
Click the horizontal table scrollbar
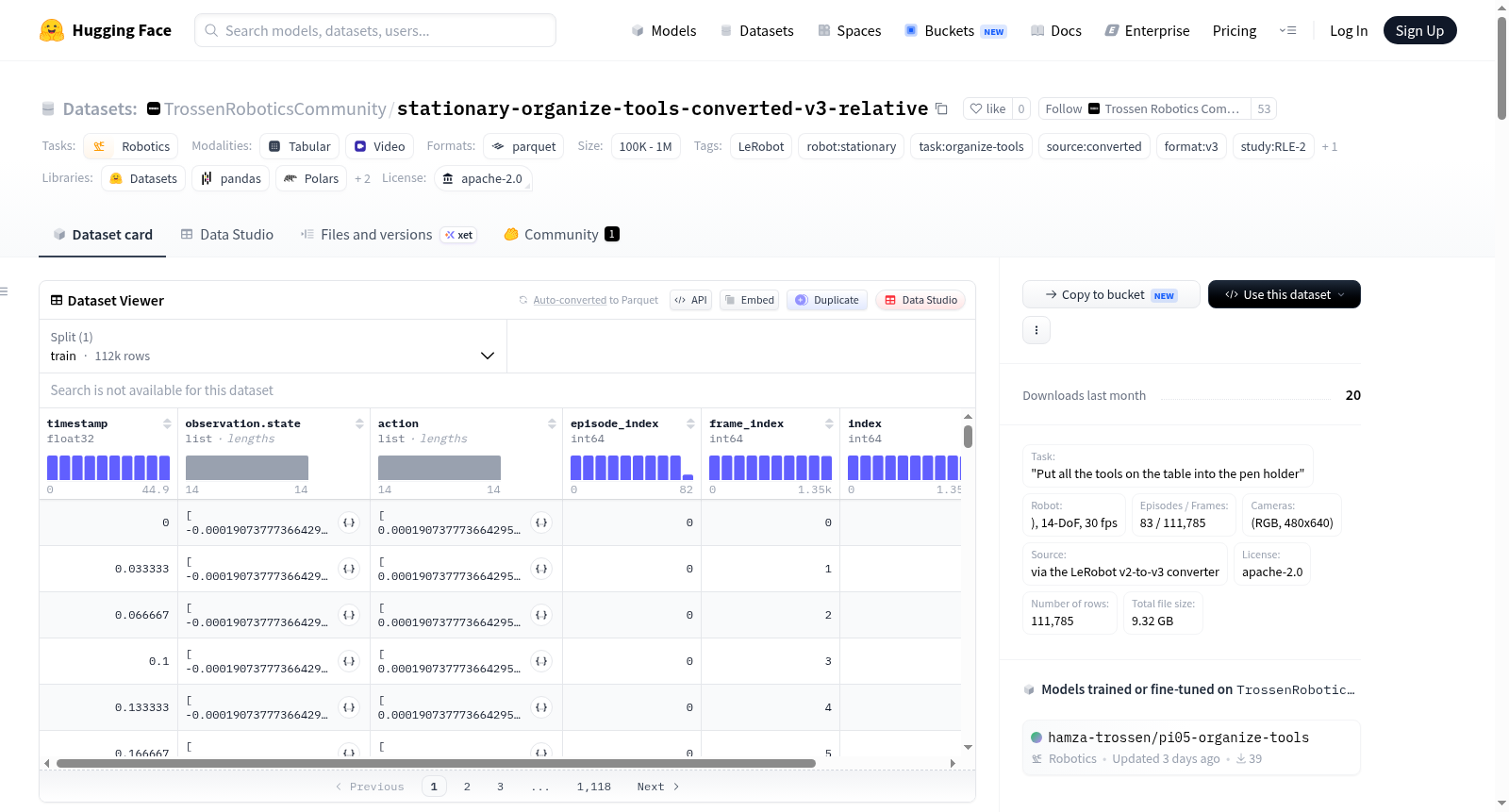click(436, 763)
